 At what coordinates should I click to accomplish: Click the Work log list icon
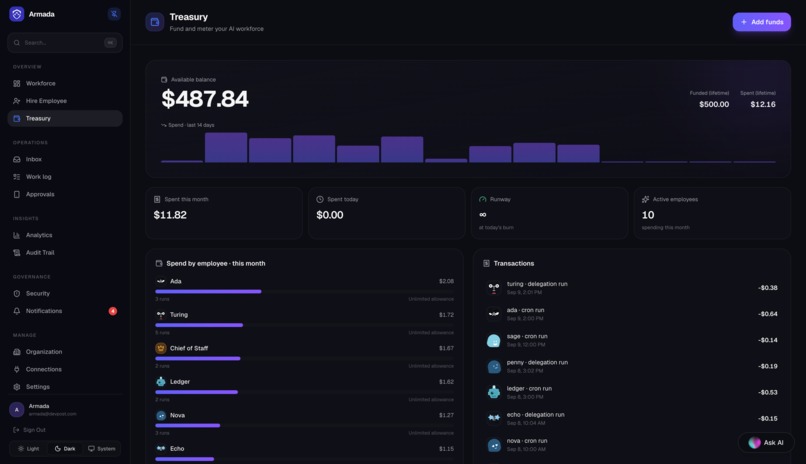(16, 177)
